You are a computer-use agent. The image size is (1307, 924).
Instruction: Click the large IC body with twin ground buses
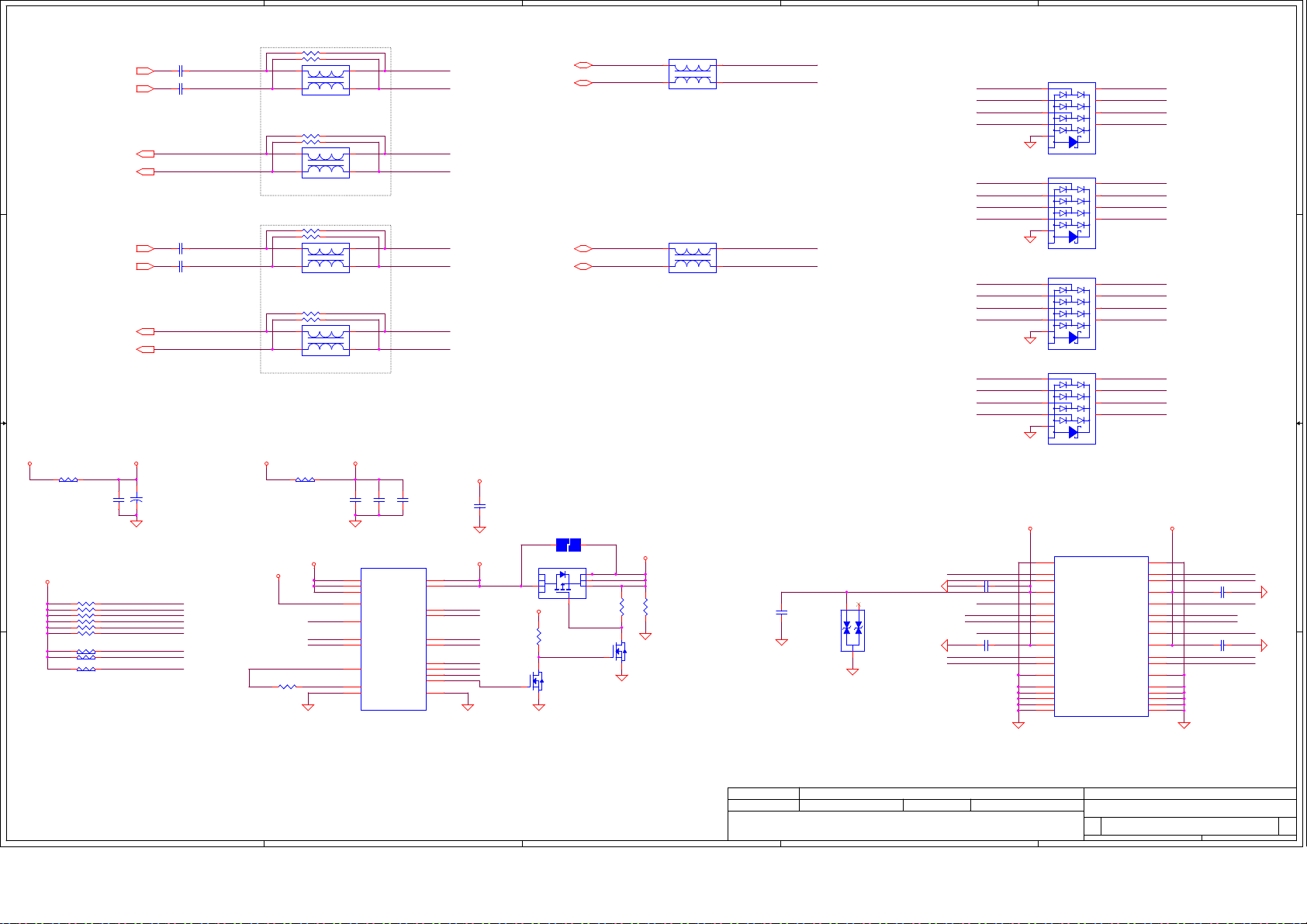point(1101,636)
